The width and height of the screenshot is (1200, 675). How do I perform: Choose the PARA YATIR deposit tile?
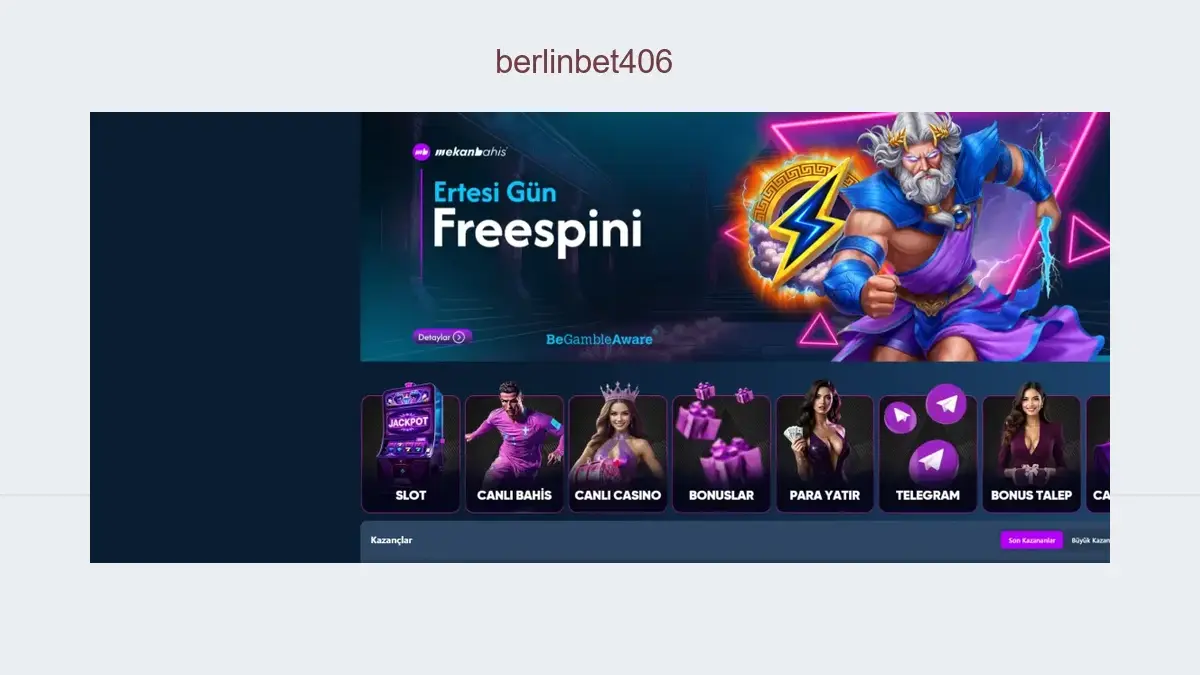click(x=825, y=454)
